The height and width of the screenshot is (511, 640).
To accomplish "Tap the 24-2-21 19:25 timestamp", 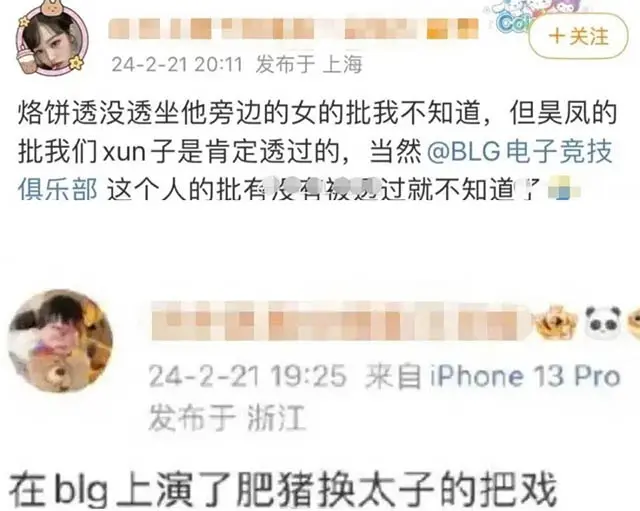I will (x=247, y=375).
